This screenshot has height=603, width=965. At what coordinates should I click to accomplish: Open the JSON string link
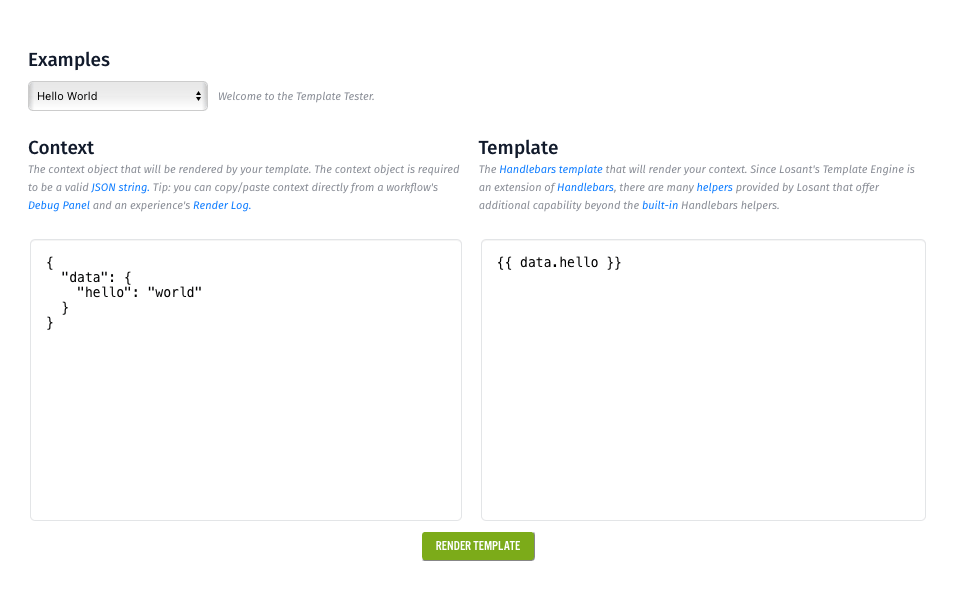[120, 187]
